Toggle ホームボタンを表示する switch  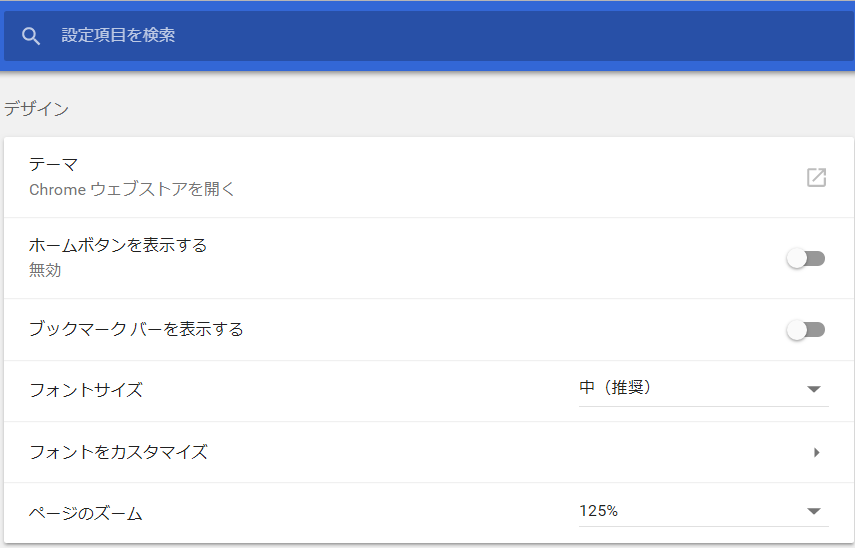point(805,258)
